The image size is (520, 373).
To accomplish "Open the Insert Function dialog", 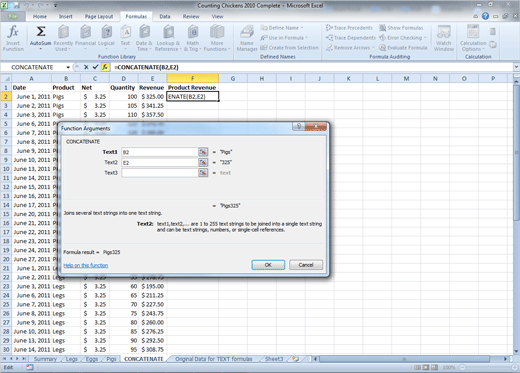I will coord(13,38).
